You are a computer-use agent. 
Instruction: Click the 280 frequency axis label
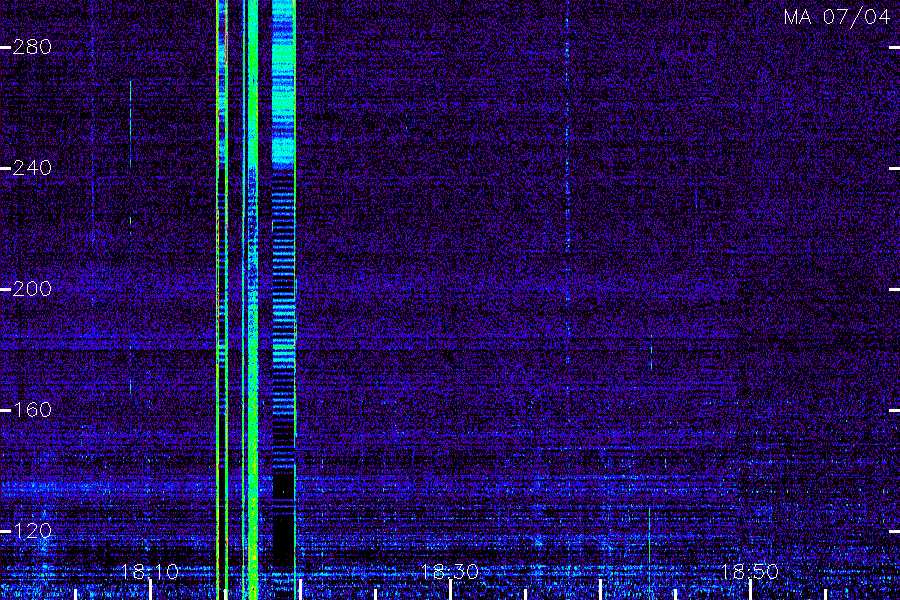click(x=32, y=47)
